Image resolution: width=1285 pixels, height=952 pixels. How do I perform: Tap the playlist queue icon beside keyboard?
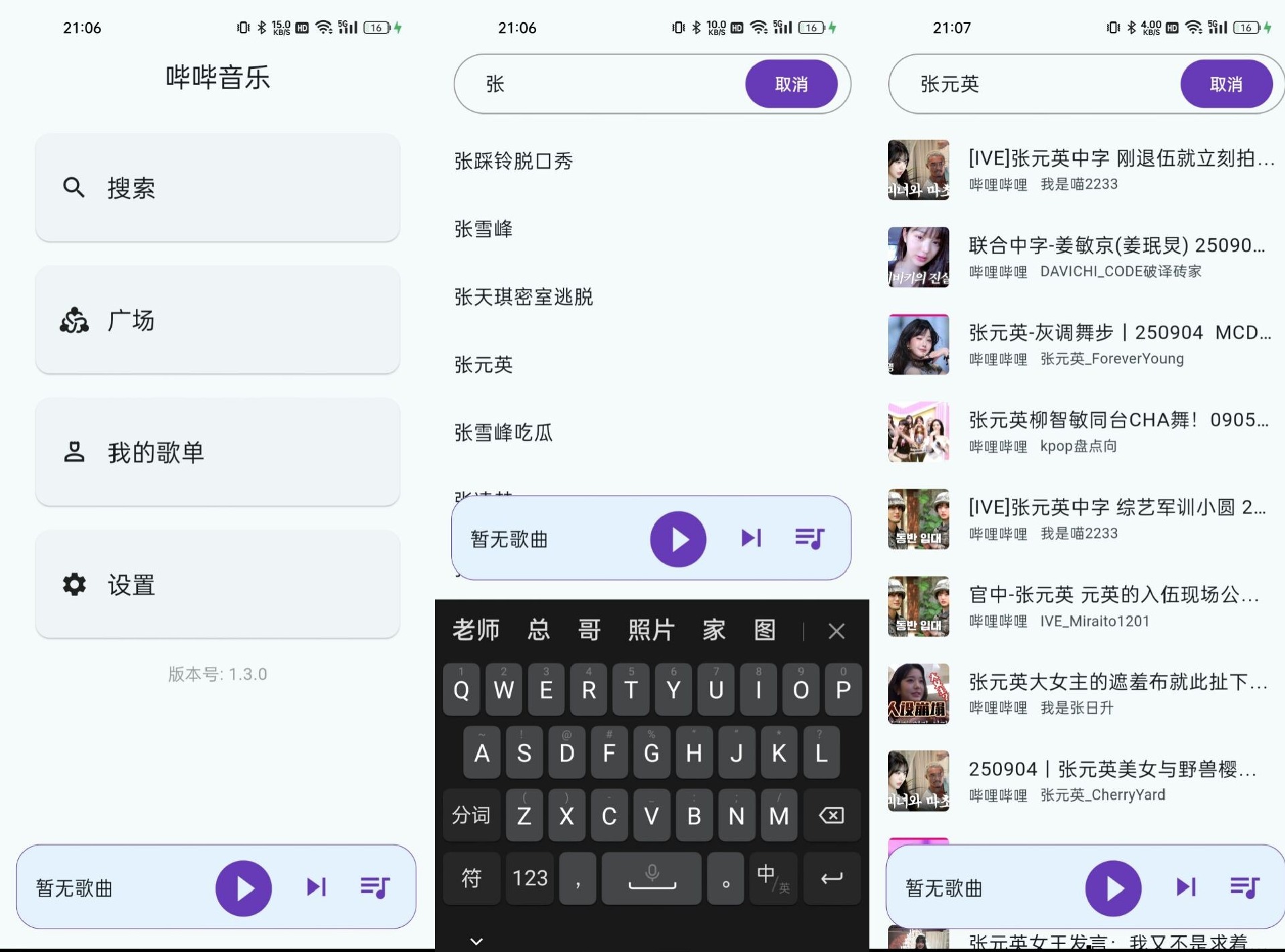[809, 539]
